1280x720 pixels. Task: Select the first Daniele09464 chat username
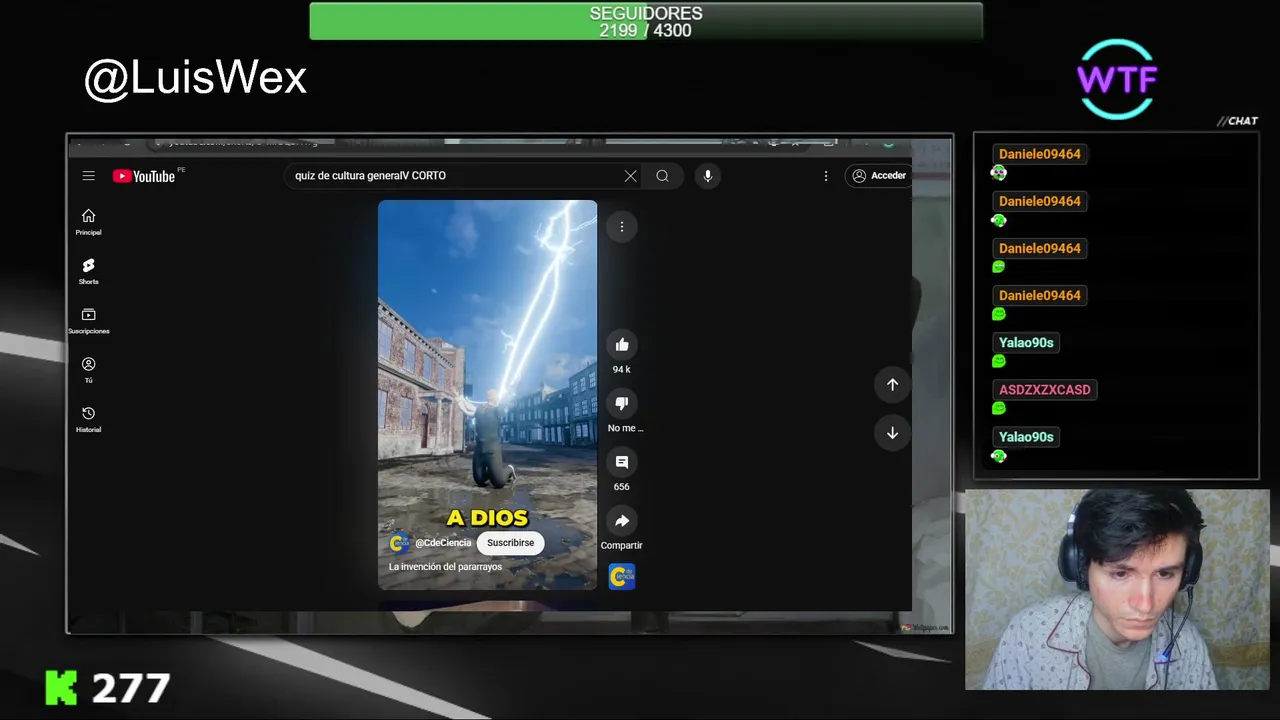coord(1040,154)
